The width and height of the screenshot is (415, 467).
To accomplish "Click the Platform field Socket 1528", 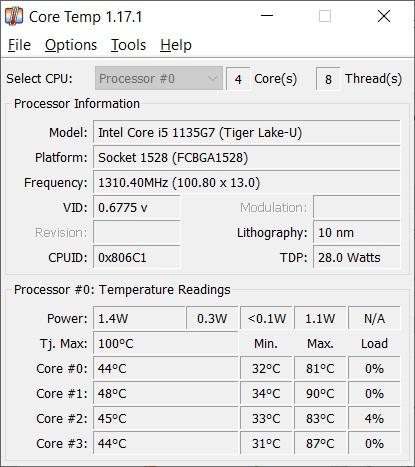I will [246, 158].
